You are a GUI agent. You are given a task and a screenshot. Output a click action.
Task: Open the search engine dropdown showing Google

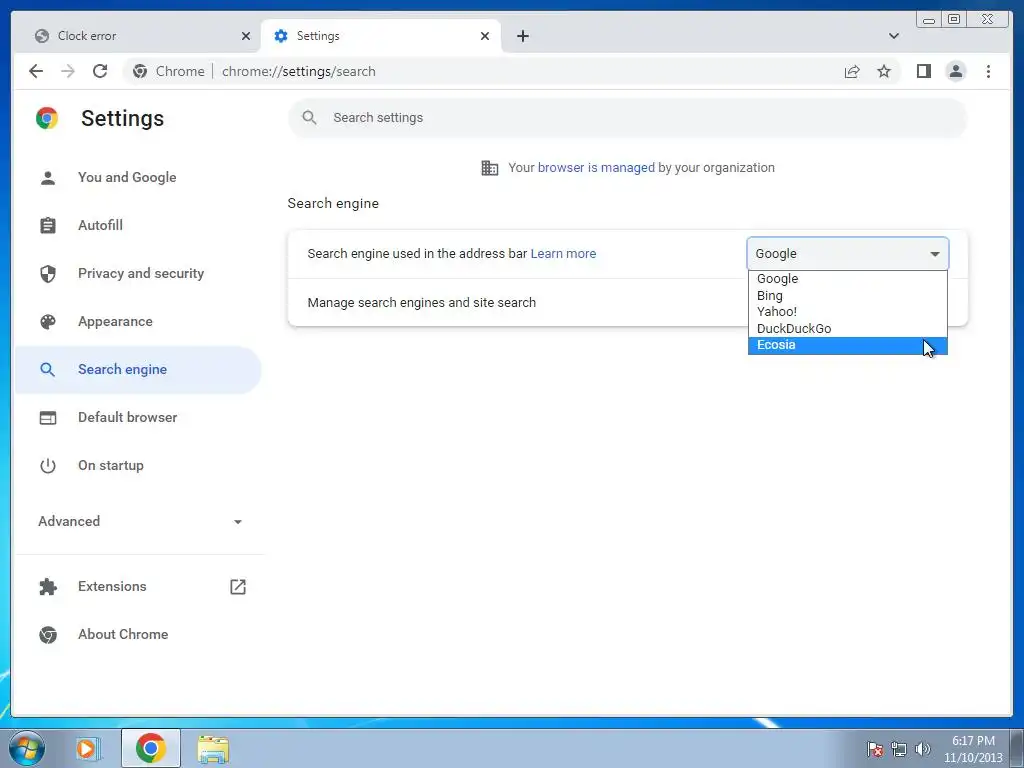click(848, 253)
